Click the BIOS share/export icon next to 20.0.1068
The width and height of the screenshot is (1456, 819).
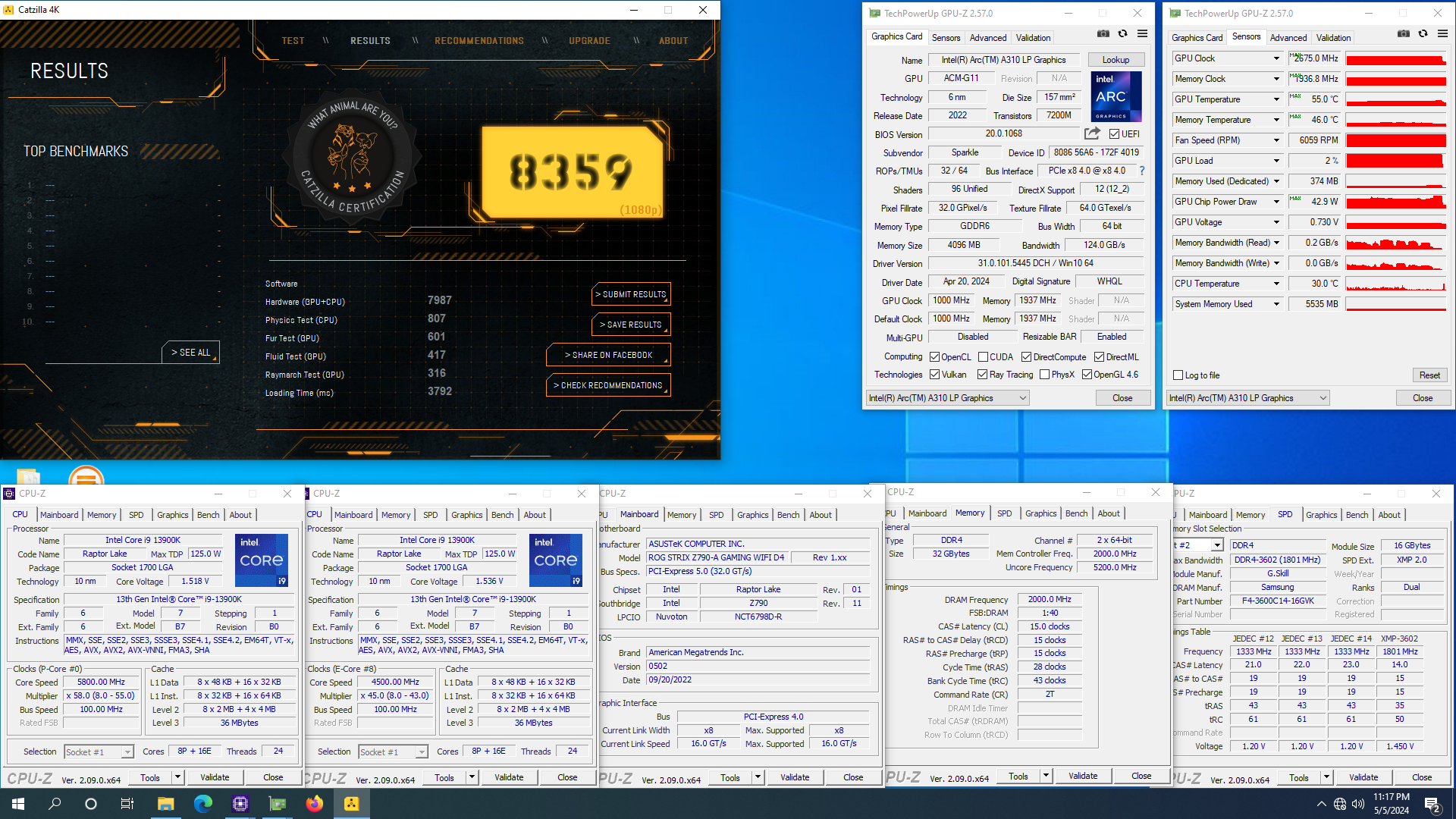1092,133
